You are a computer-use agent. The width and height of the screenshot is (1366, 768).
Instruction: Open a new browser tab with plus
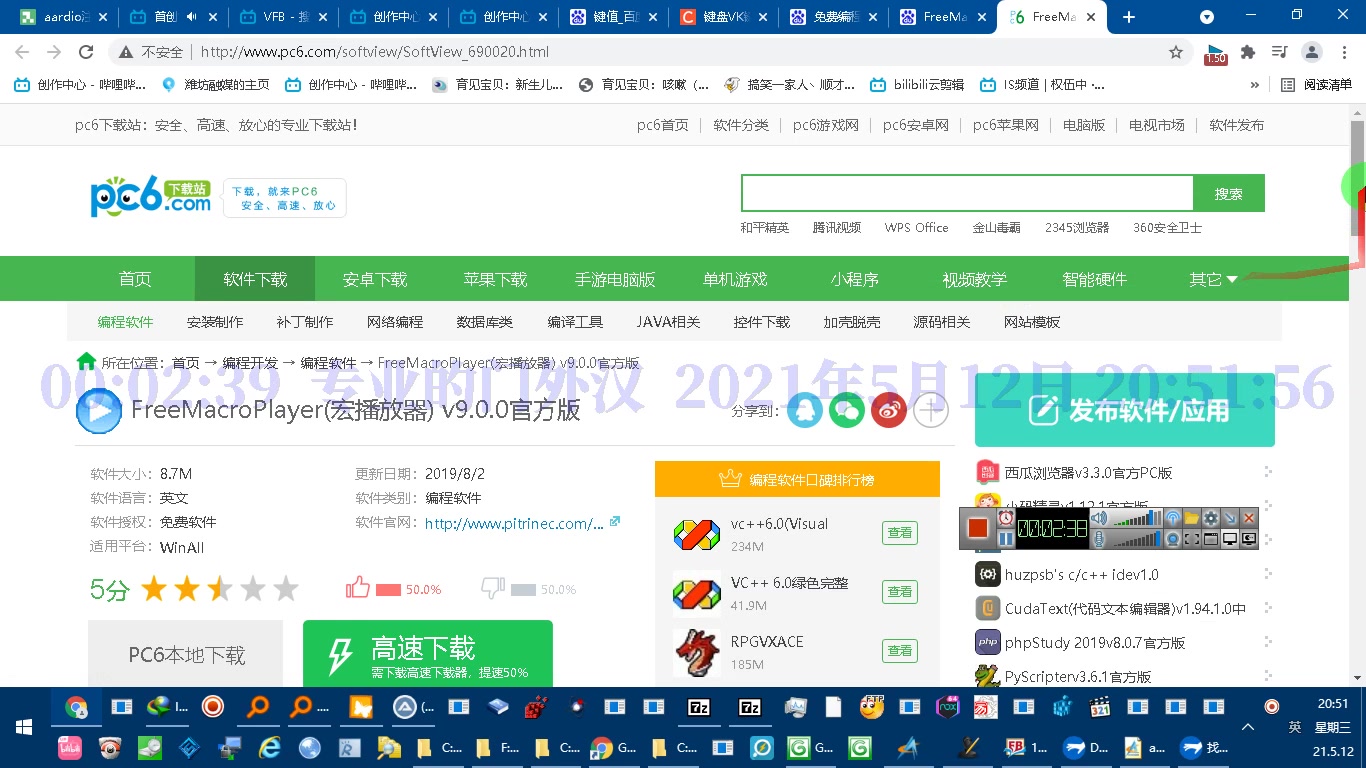[x=1129, y=17]
